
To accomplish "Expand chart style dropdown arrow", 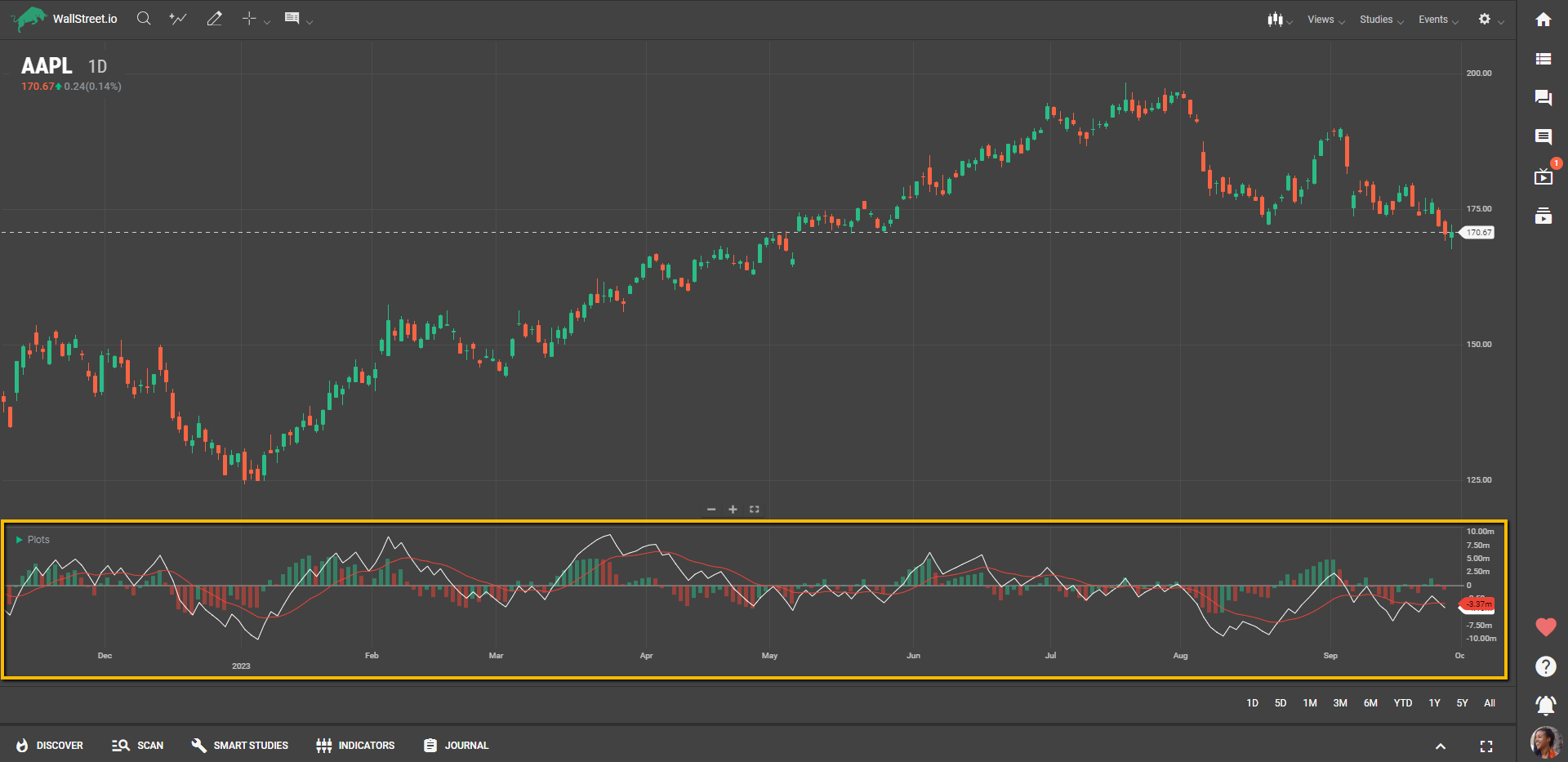I will 1290,22.
